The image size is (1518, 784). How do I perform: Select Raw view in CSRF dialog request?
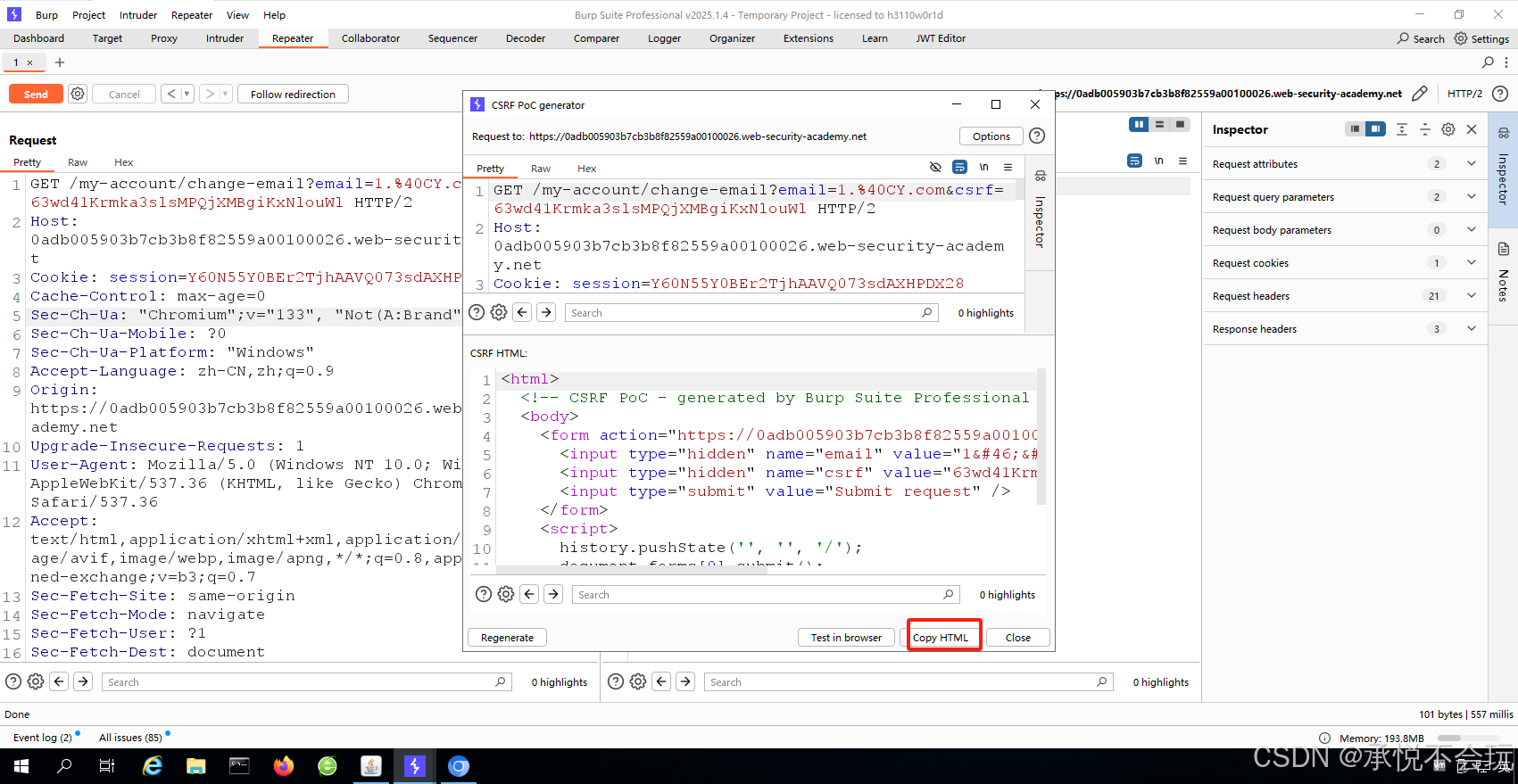tap(541, 169)
